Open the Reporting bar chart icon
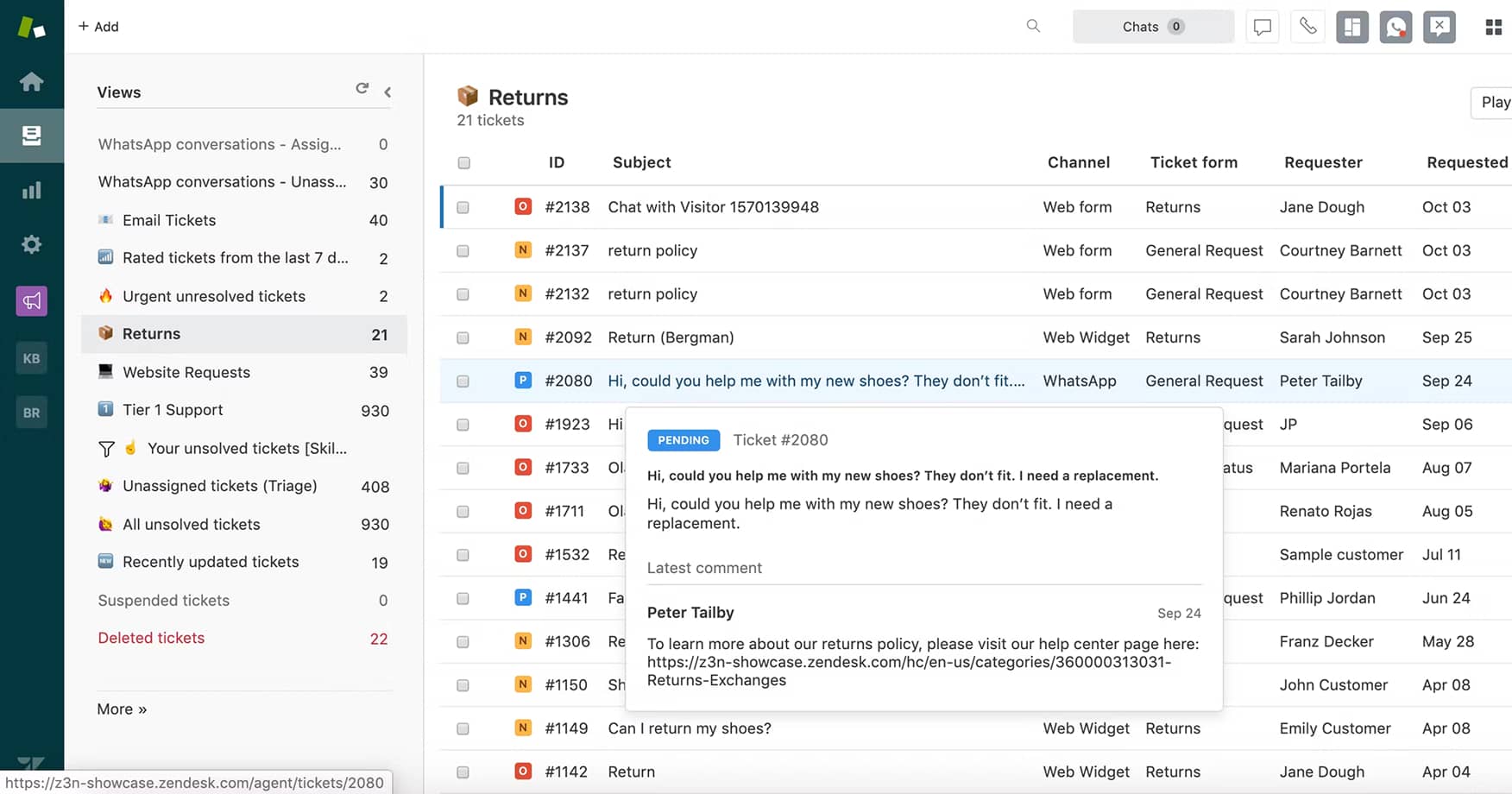Screen dimensions: 1512x794 coord(32,190)
